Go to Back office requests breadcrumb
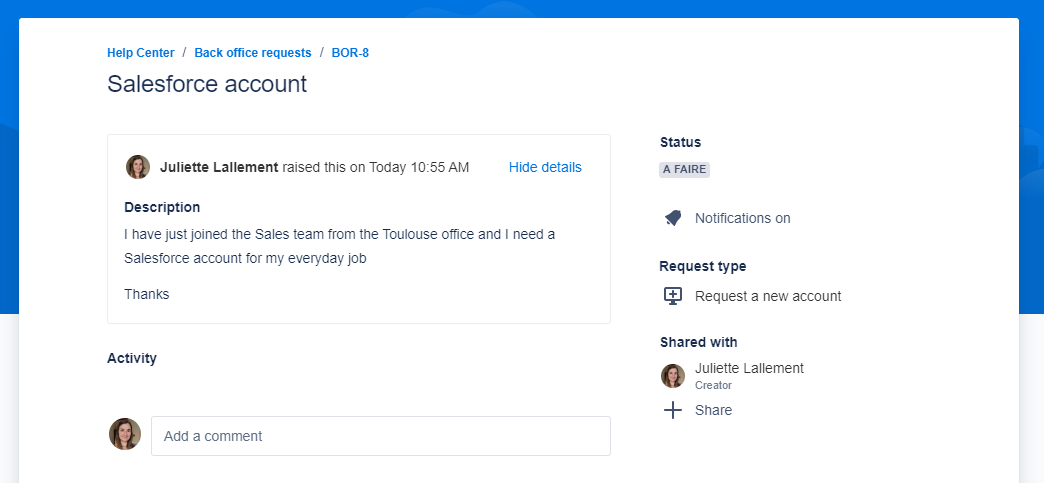Image resolution: width=1044 pixels, height=483 pixels. tap(253, 53)
